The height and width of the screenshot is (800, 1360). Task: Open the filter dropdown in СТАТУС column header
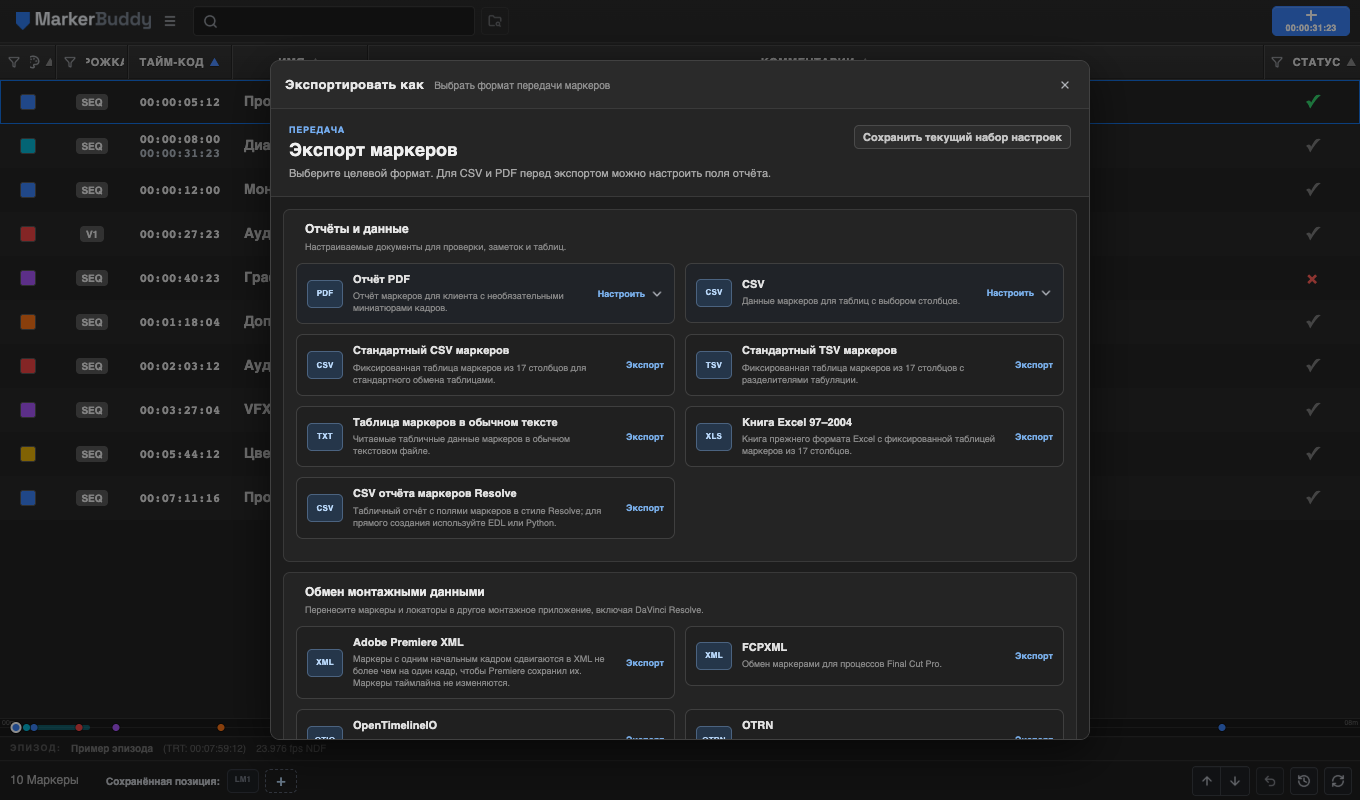coord(1277,62)
